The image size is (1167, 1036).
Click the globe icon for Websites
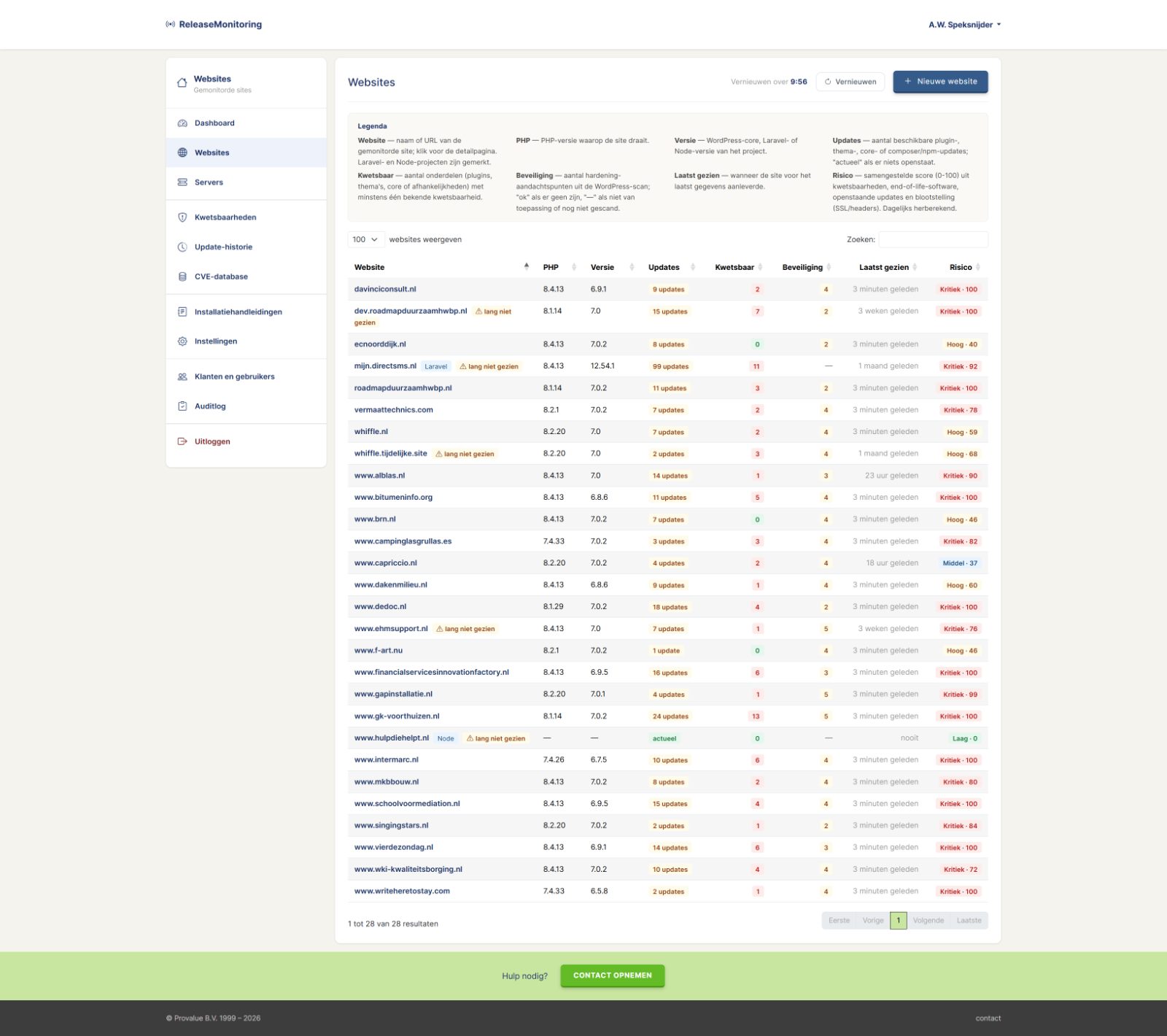click(x=182, y=152)
